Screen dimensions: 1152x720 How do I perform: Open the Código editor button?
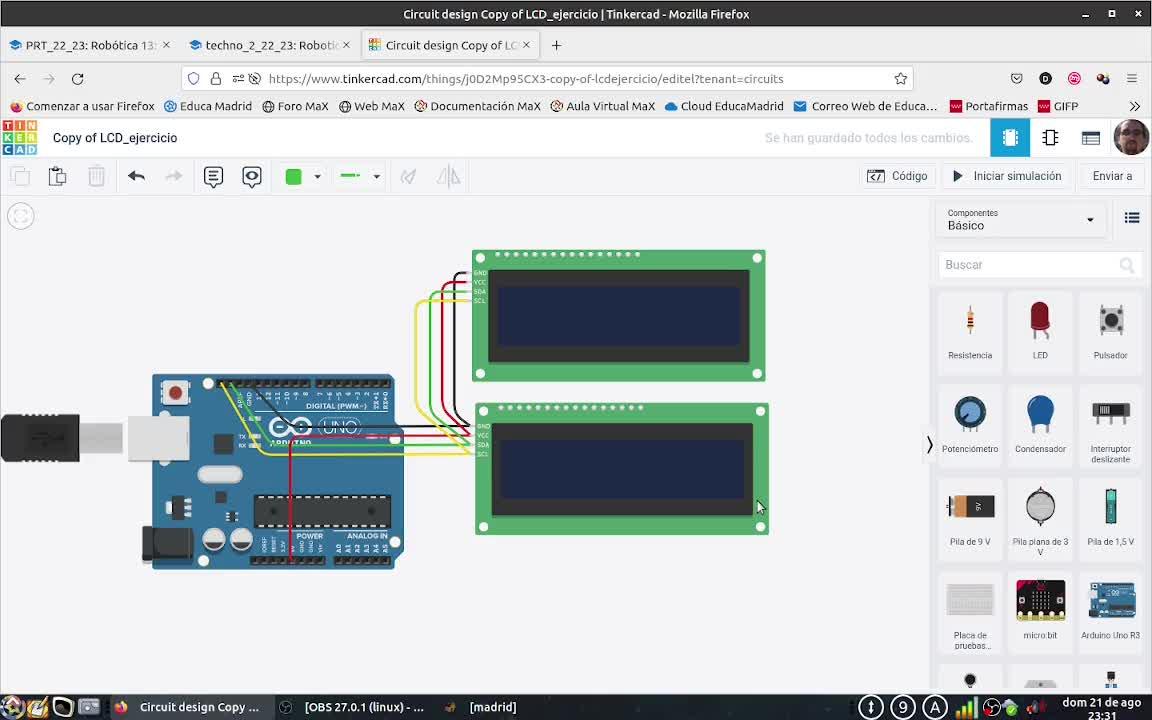[x=897, y=176]
